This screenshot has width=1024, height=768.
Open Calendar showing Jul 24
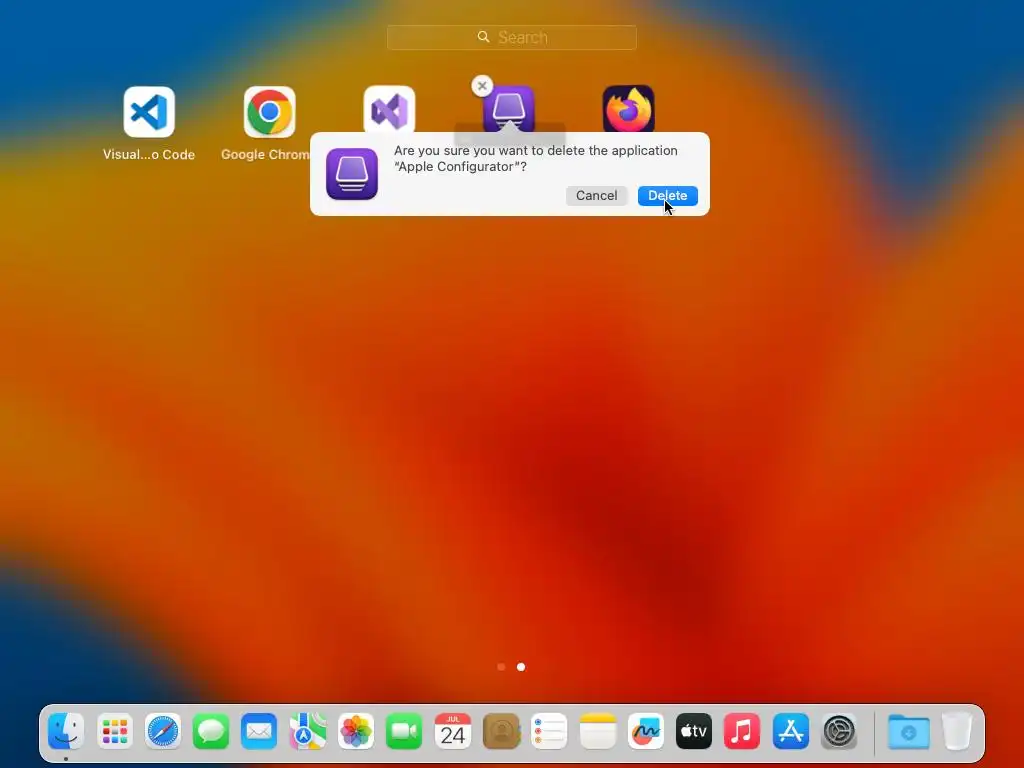(x=453, y=731)
